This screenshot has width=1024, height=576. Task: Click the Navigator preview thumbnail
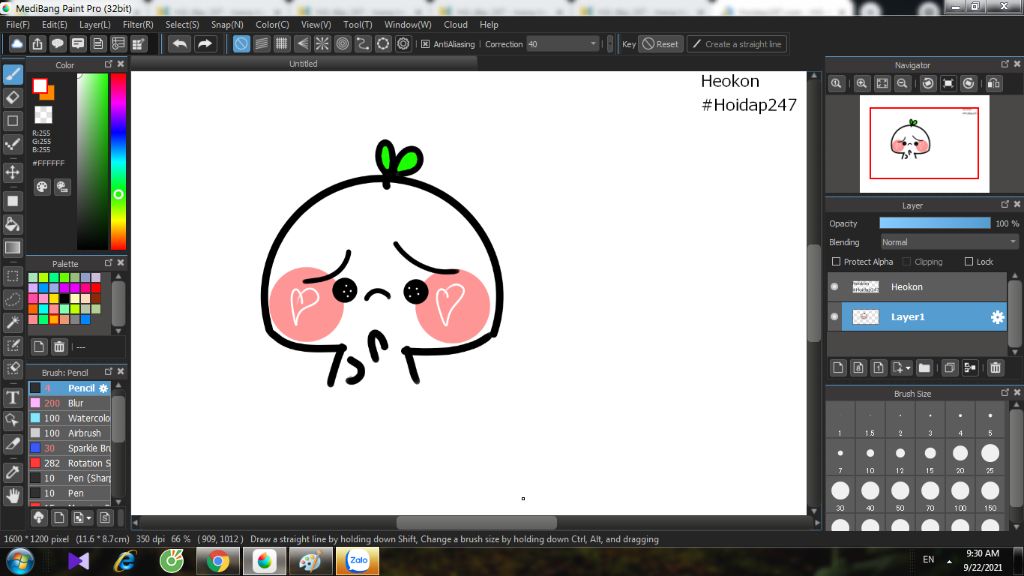[924, 144]
